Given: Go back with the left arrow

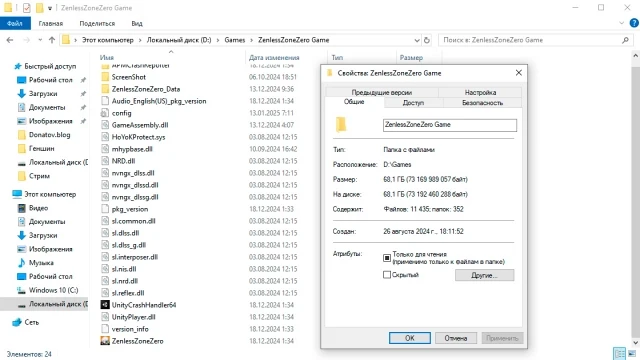Looking at the screenshot, I should (10, 40).
